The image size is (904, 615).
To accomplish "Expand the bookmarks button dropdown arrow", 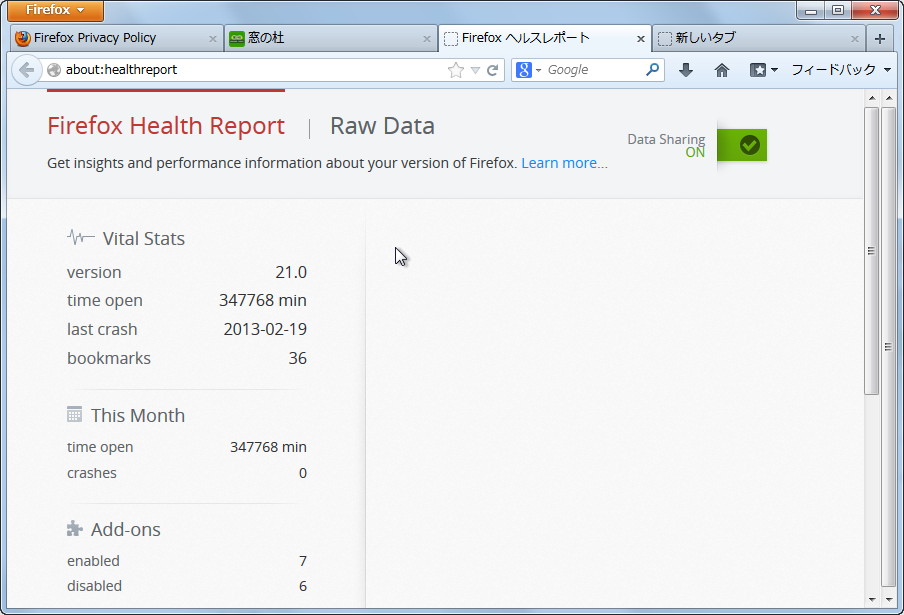I will click(774, 70).
